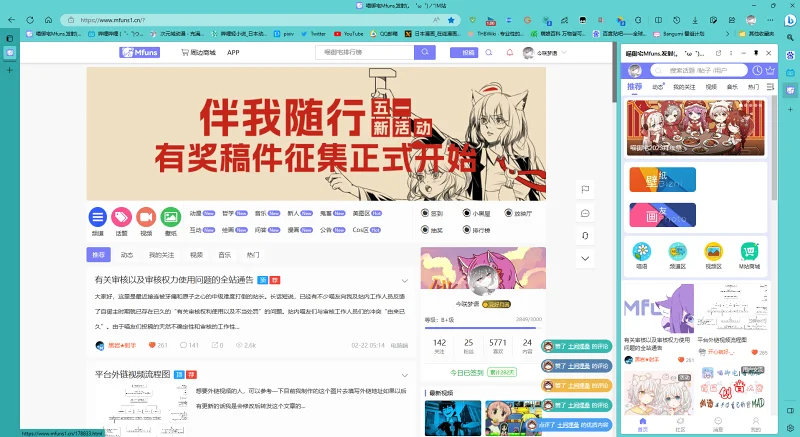This screenshot has height=437, width=800.
Task: Click the heart like count 261
Action: coord(158,345)
